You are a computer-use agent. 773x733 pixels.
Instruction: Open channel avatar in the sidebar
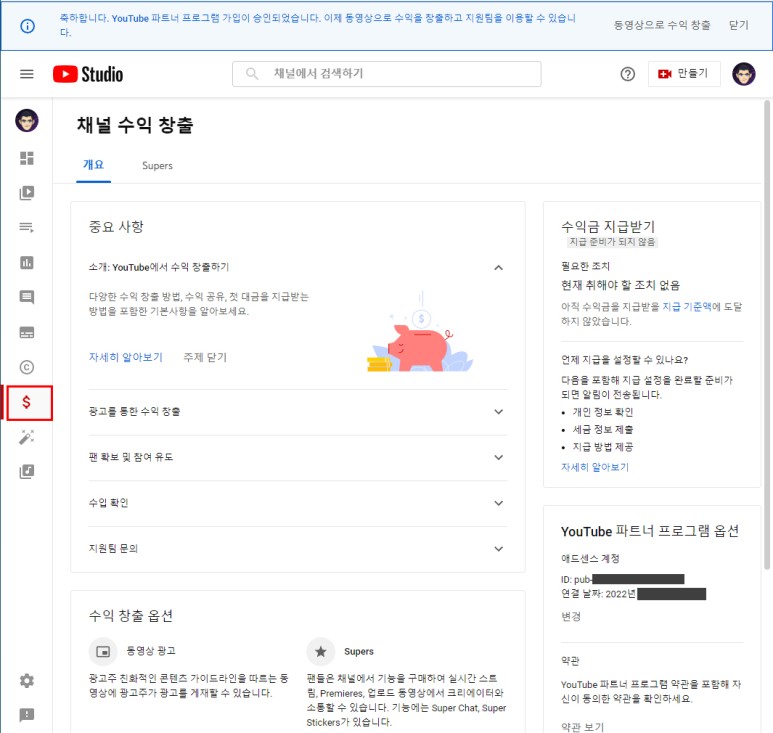click(x=27, y=121)
